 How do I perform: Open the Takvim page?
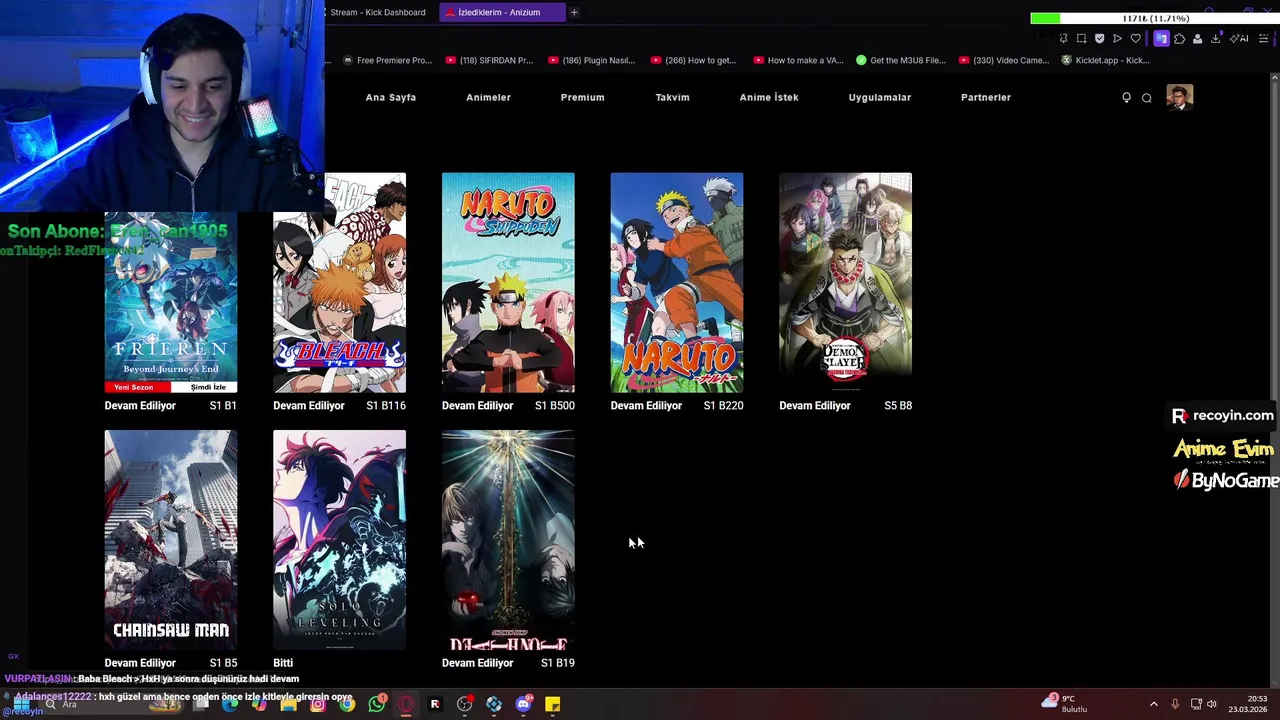[x=672, y=97]
